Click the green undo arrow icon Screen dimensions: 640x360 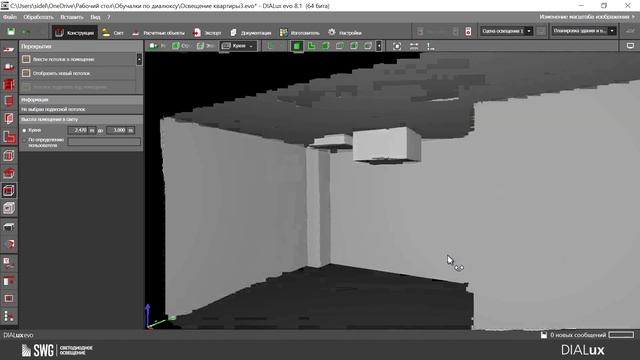point(26,32)
